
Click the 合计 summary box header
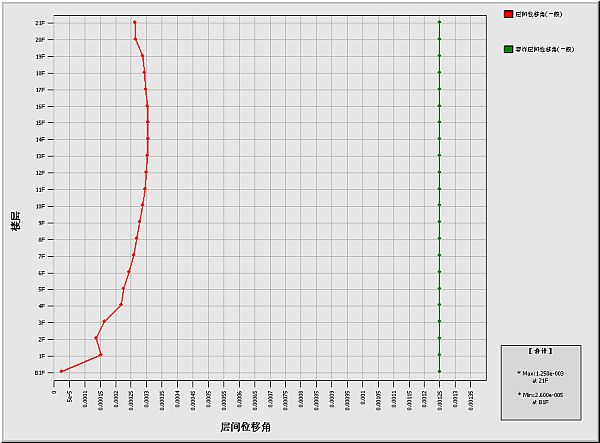point(541,351)
